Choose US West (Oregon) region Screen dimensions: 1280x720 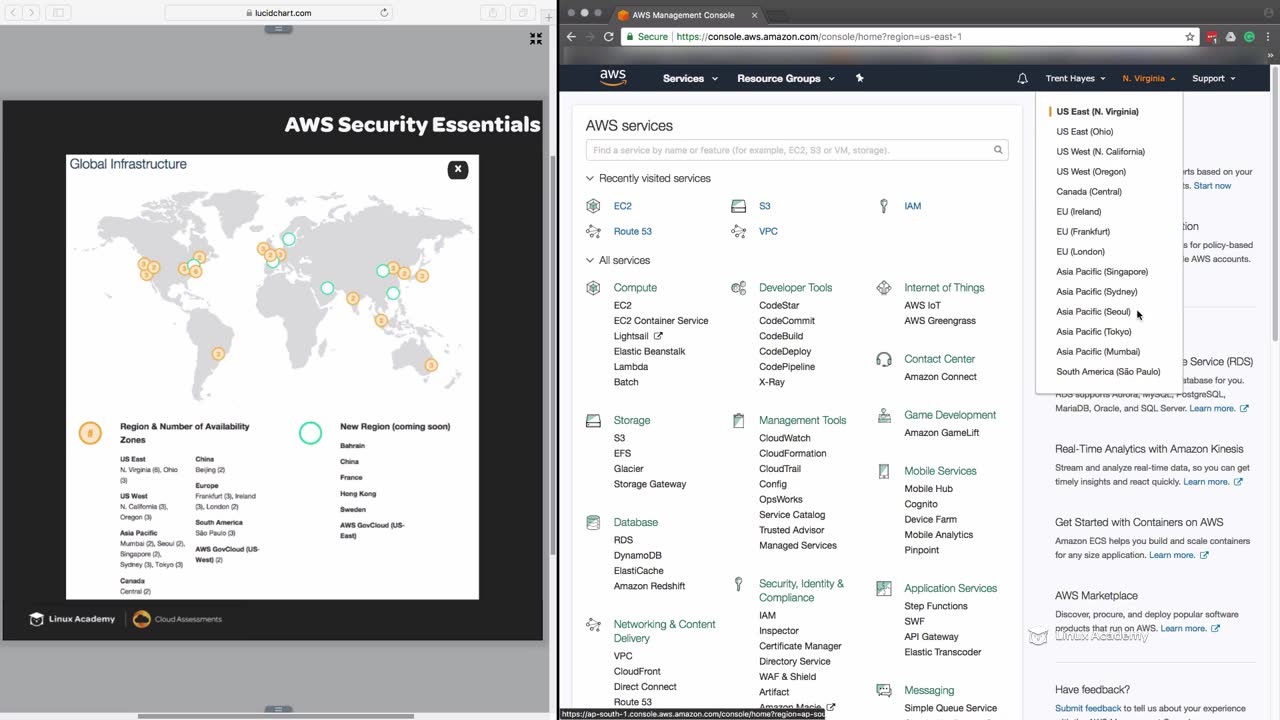[1090, 171]
